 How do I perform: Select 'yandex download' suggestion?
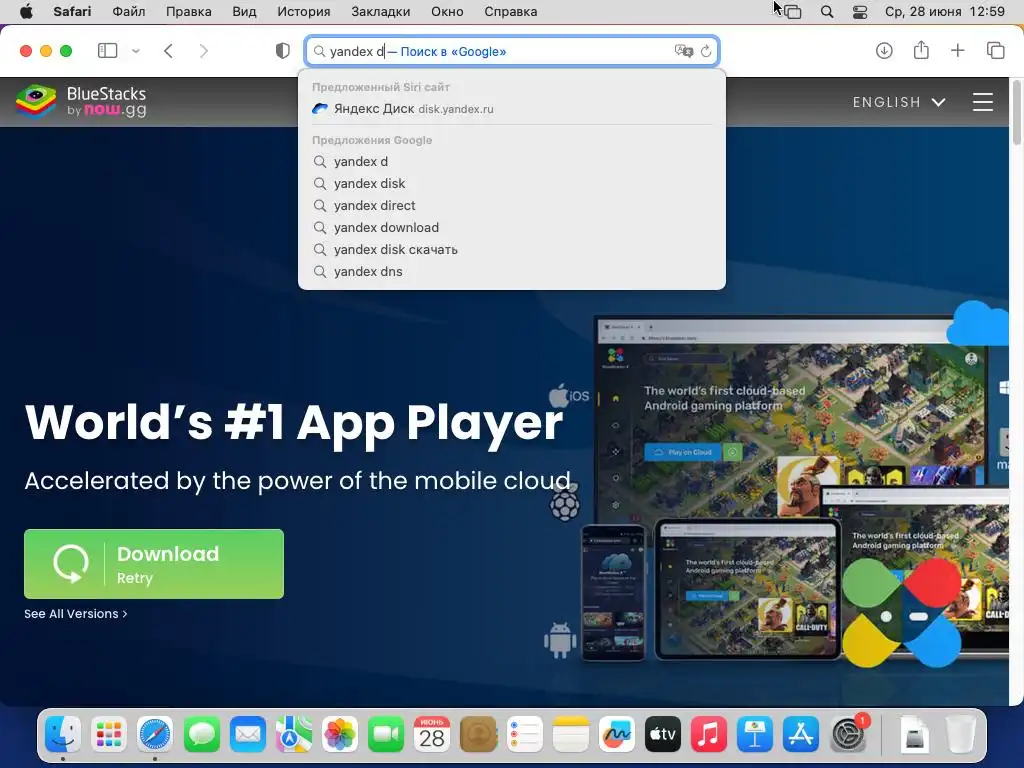(x=511, y=227)
